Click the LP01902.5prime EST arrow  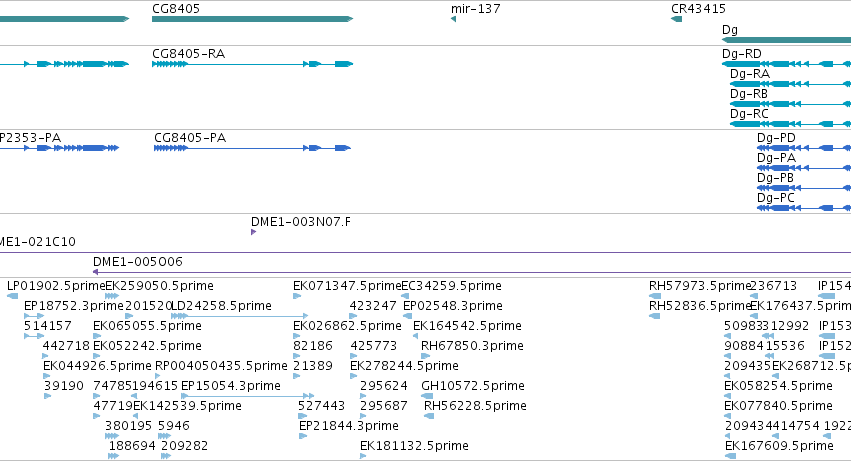12,296
